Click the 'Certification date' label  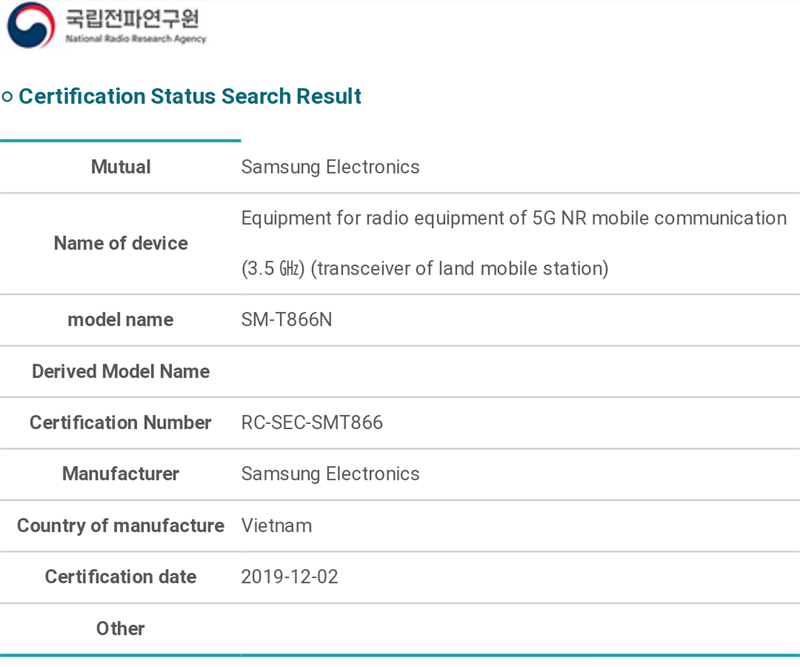pos(121,577)
